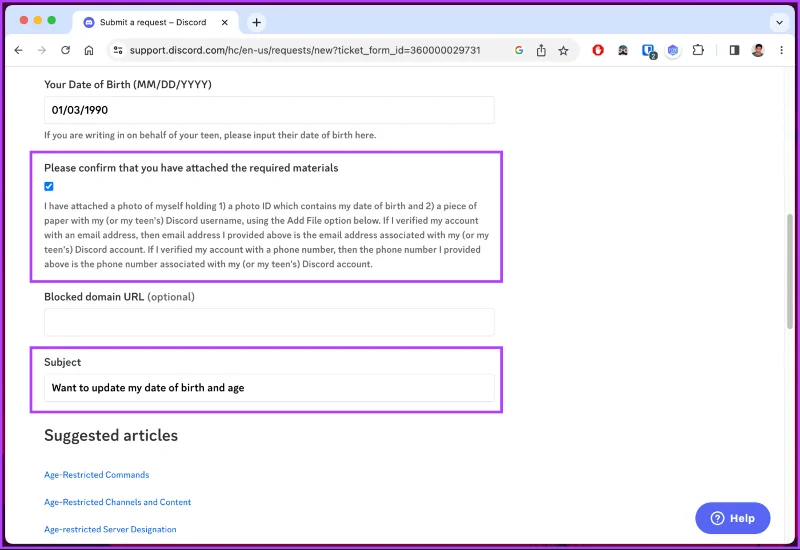Image resolution: width=800 pixels, height=550 pixels.
Task: Open Chrome three-dot menu
Action: (x=781, y=50)
